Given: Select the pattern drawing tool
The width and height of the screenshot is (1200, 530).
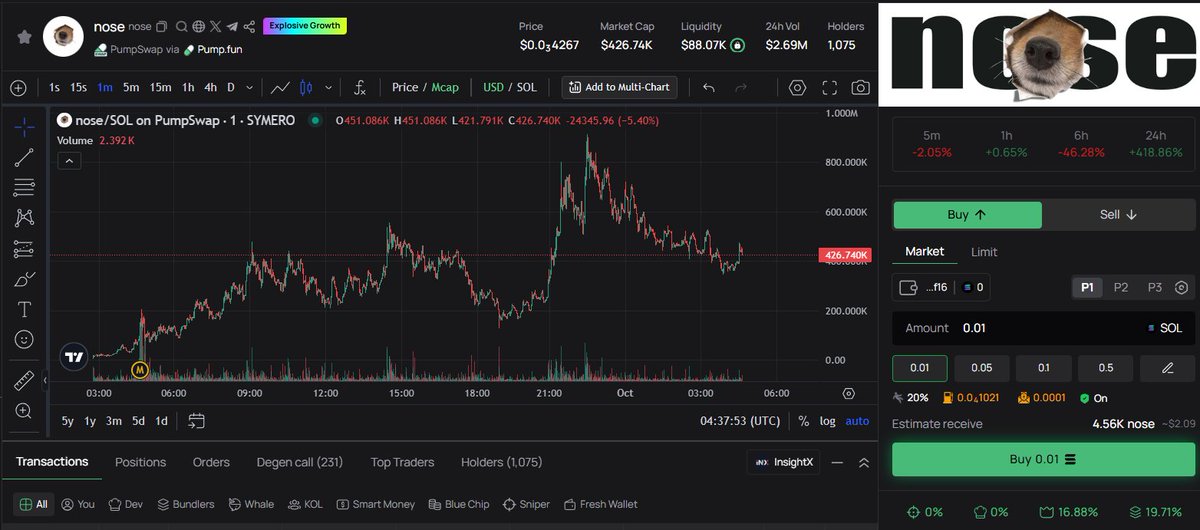Looking at the screenshot, I should [25, 217].
